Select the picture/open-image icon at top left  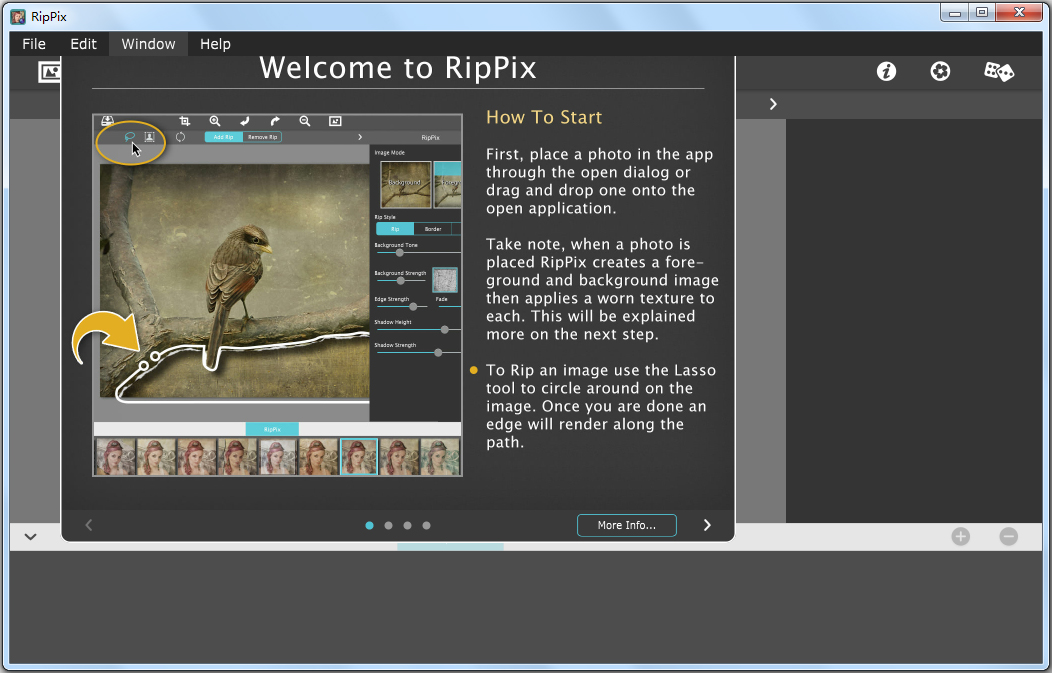(x=49, y=71)
